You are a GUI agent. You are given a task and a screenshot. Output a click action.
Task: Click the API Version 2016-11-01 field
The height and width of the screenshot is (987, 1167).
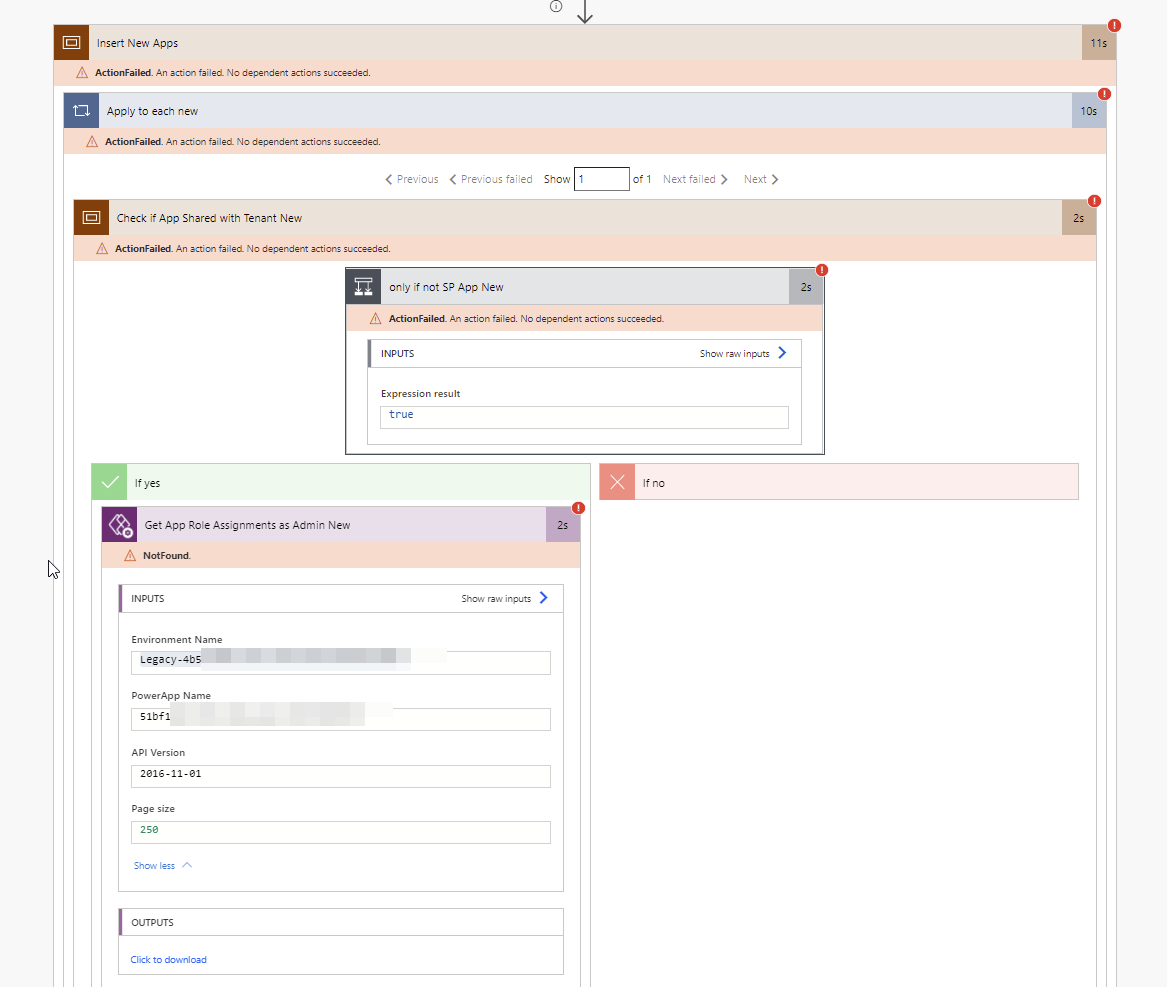coord(341,776)
